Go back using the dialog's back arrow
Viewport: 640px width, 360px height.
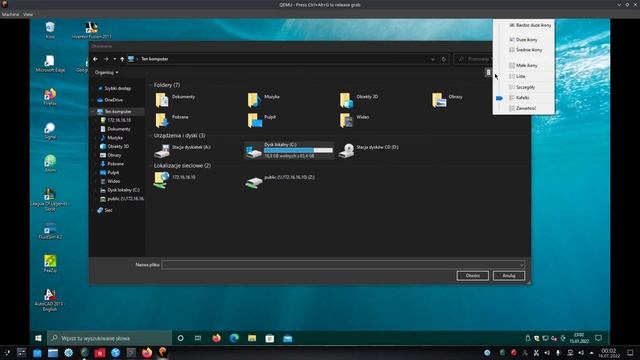[96, 59]
